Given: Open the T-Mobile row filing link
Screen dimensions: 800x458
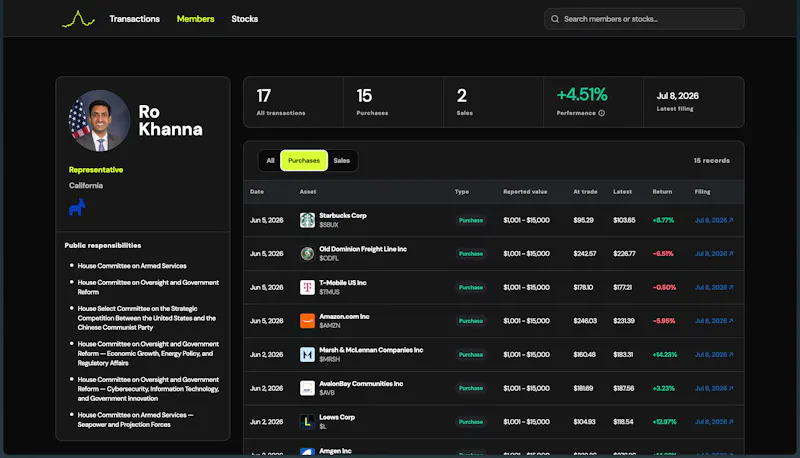Looking at the screenshot, I should point(714,287).
